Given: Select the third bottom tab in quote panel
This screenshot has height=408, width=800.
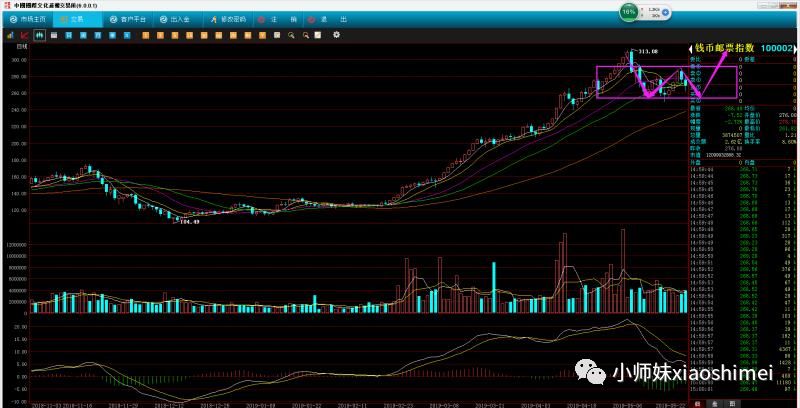Looking at the screenshot, I should click(732, 403).
